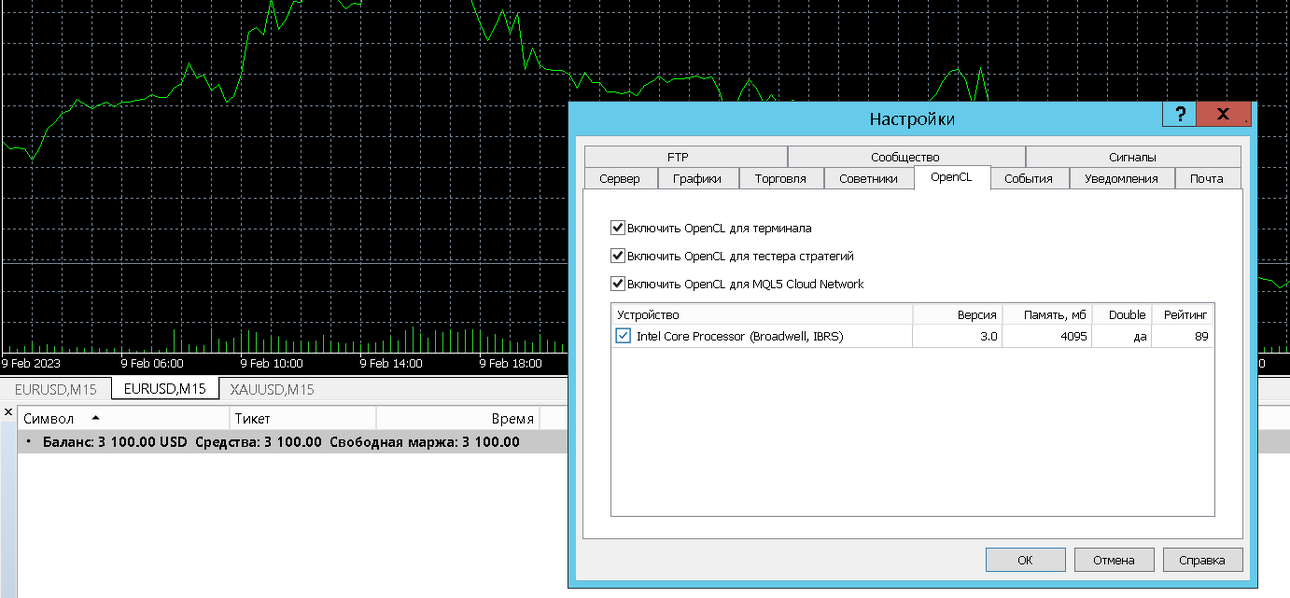This screenshot has width=1290, height=598.
Task: Click the Устройство column header
Action: (762, 315)
